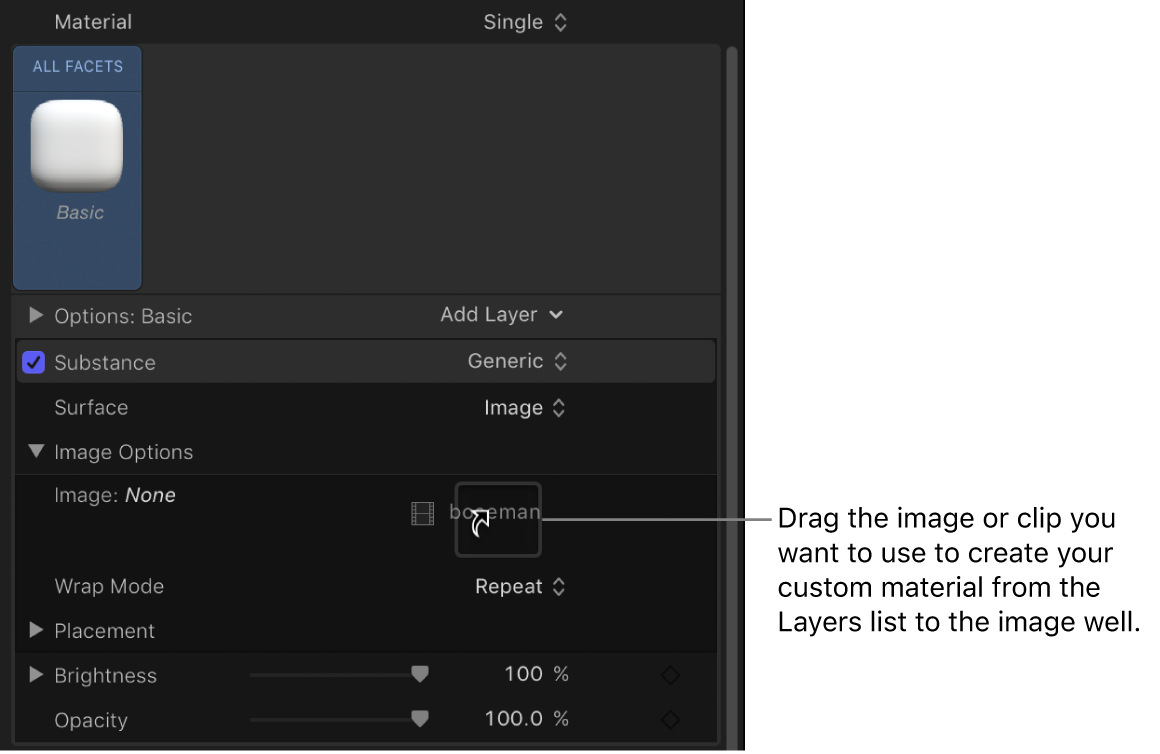The width and height of the screenshot is (1160, 754).
Task: Expand the Placement section
Action: [36, 631]
